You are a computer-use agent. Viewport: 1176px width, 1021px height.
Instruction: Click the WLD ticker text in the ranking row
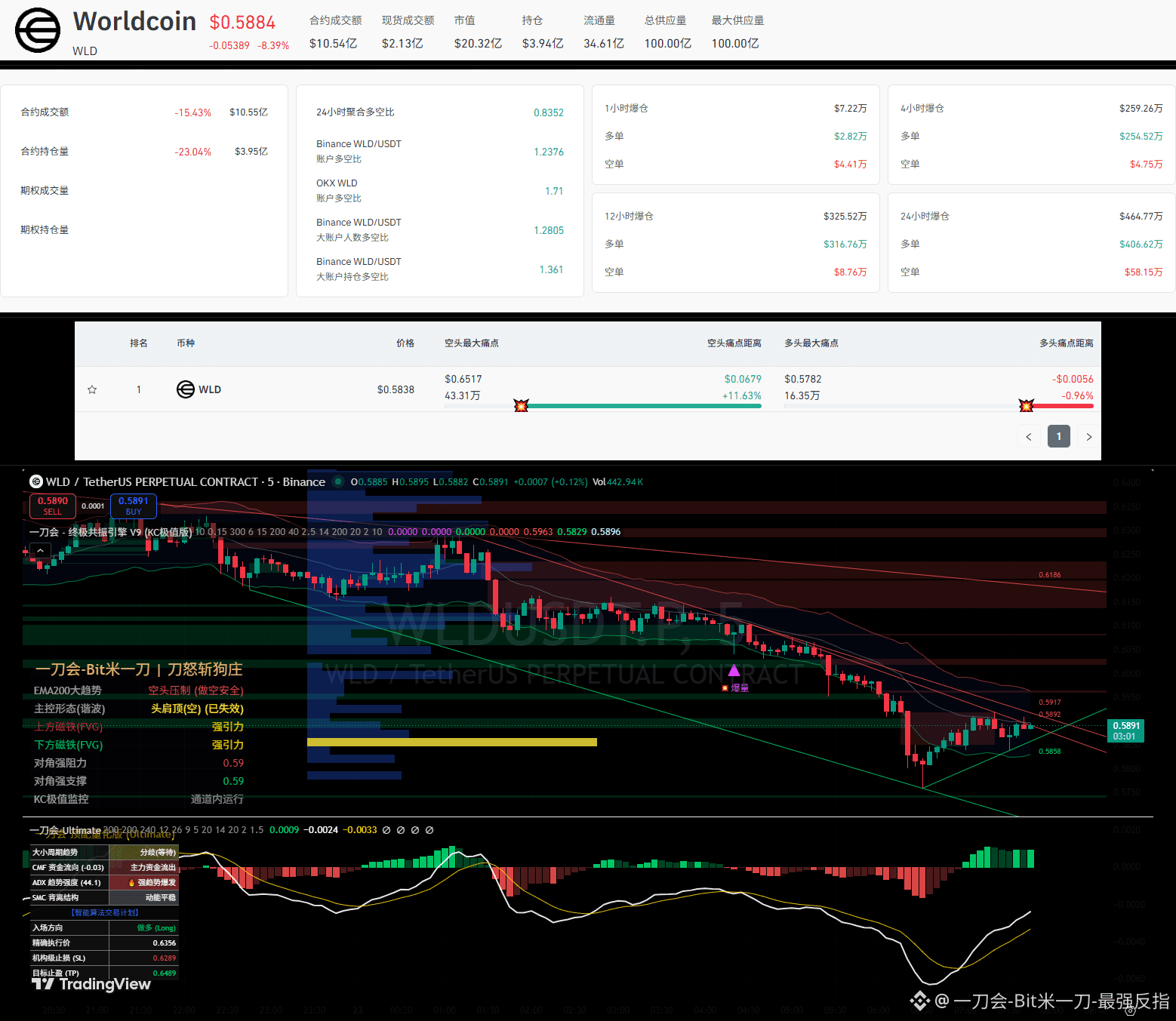[x=210, y=389]
